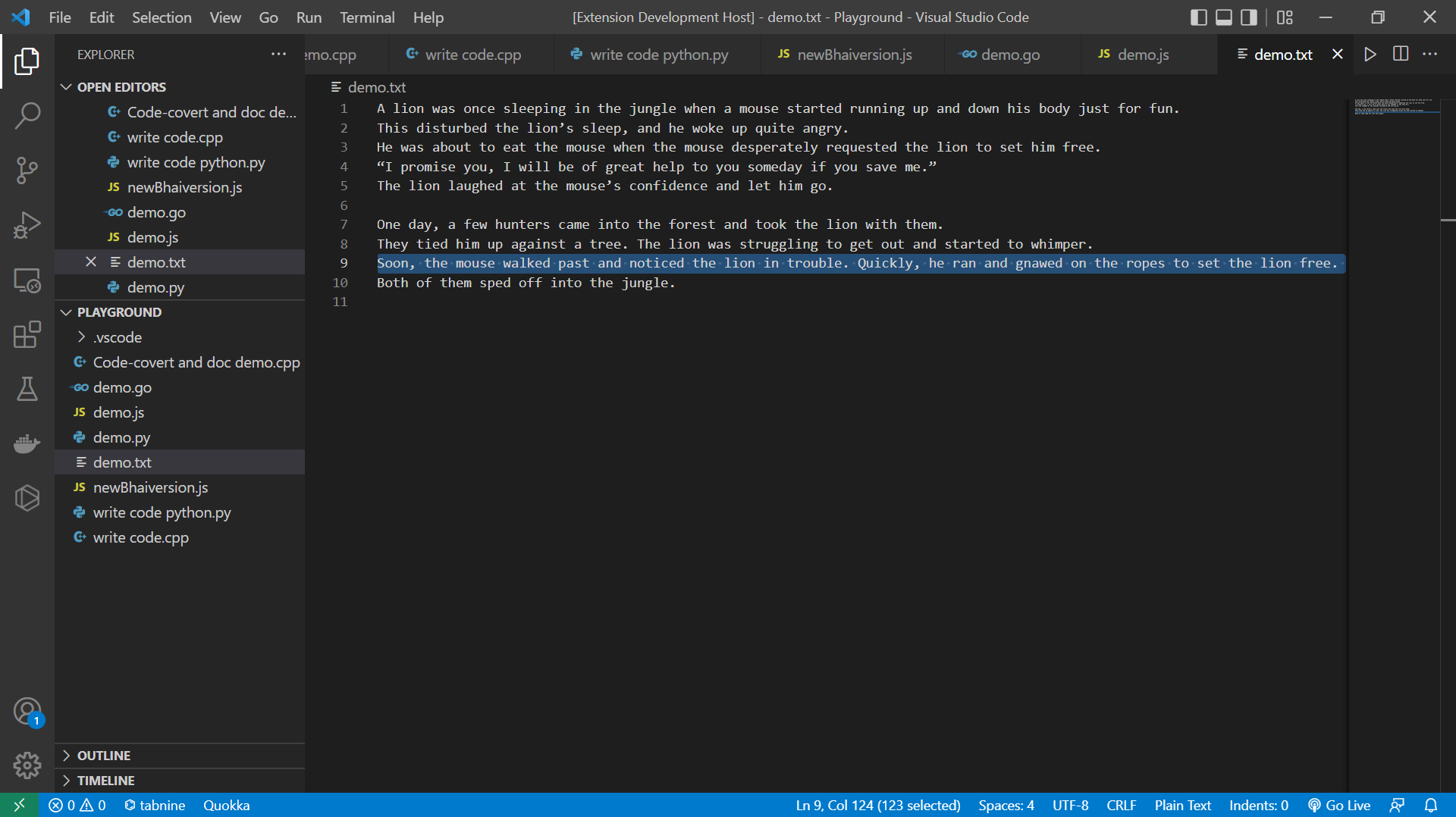The image size is (1456, 817).
Task: Open the Accounts menu
Action: [x=27, y=712]
